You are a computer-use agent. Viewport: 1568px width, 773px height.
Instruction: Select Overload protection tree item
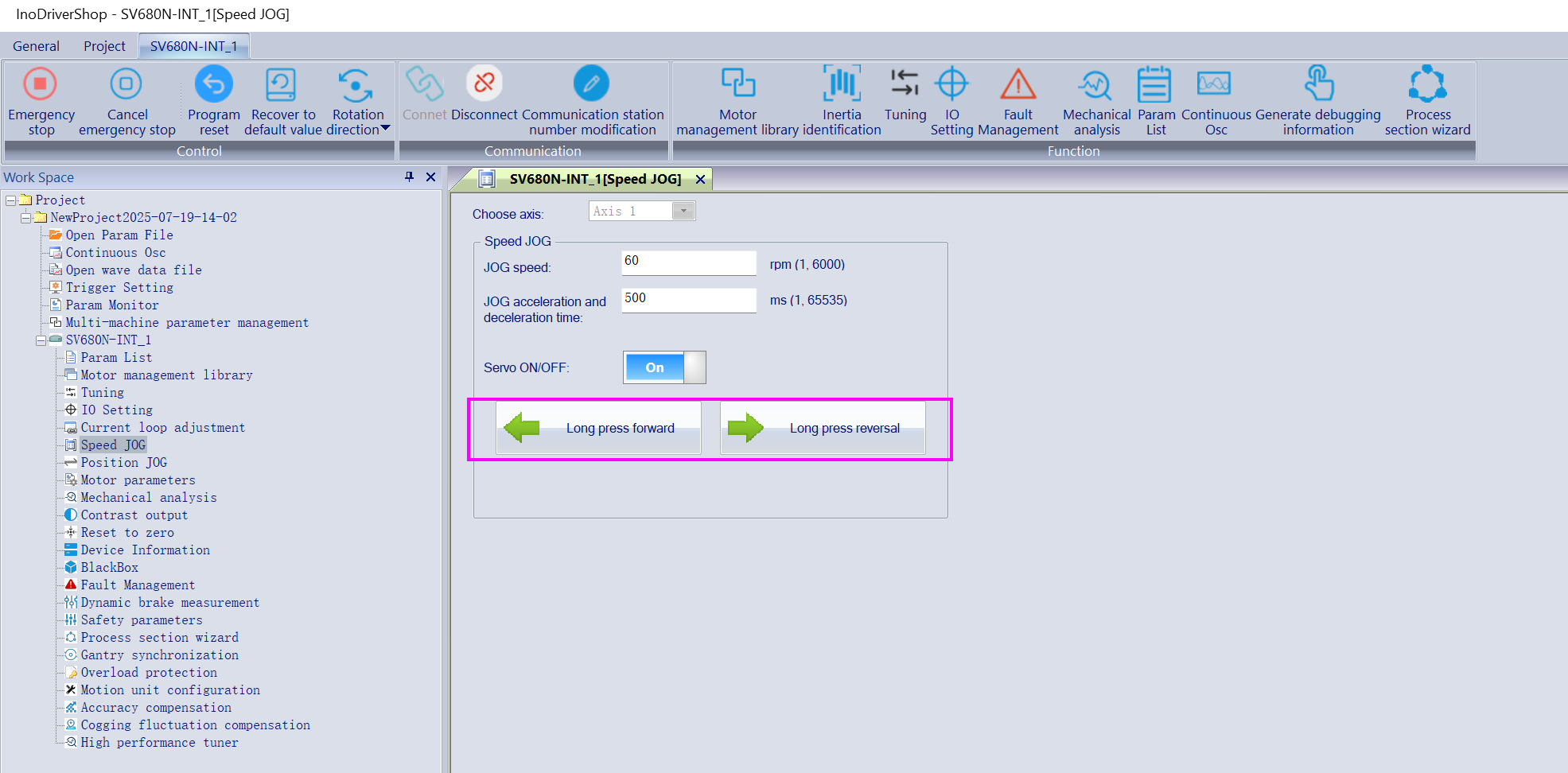pyautogui.click(x=149, y=673)
